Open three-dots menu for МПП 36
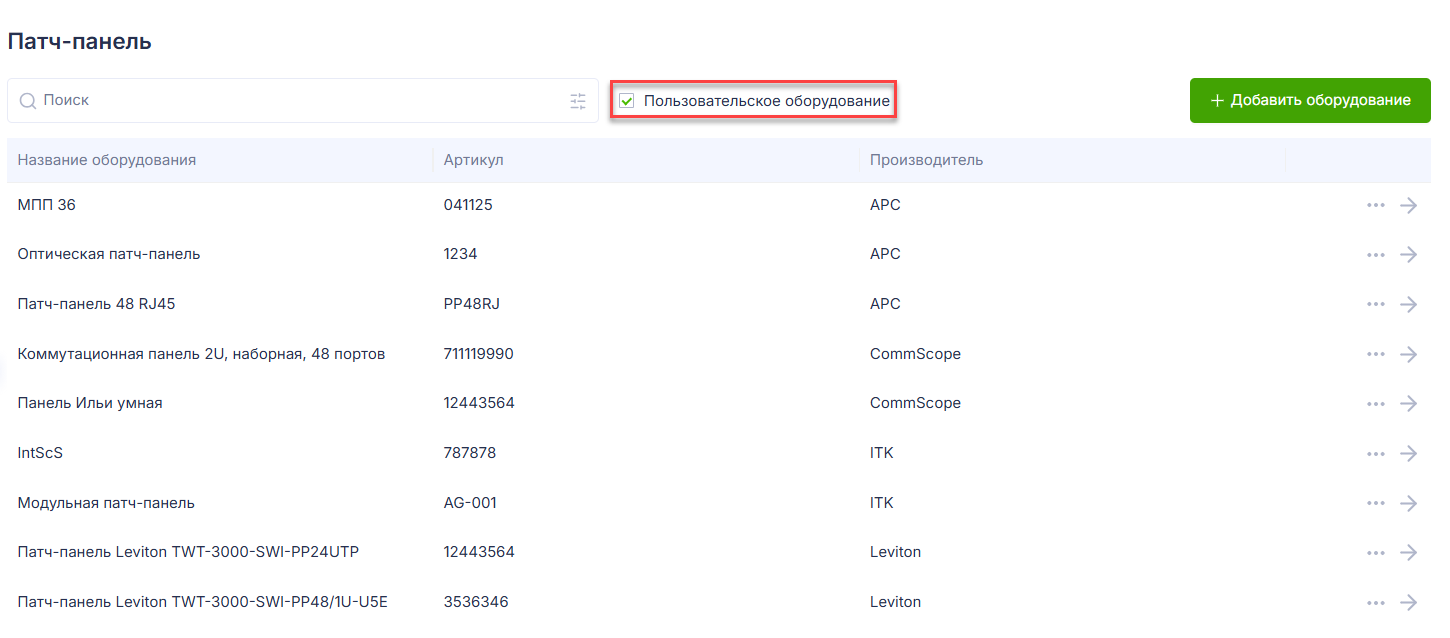Image resolution: width=1450 pixels, height=638 pixels. pyautogui.click(x=1376, y=205)
